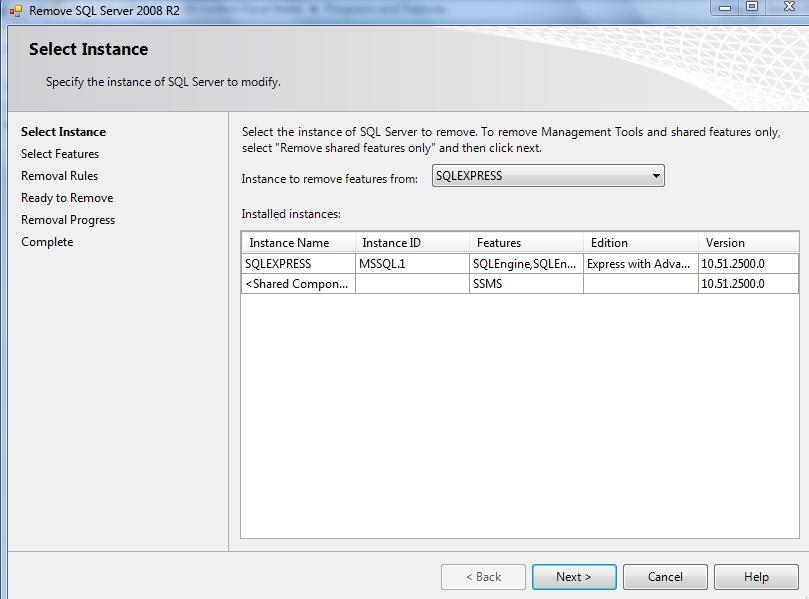Click the SQLEngine features cell
Viewport: 809px width, 599px height.
pyautogui.click(x=526, y=264)
